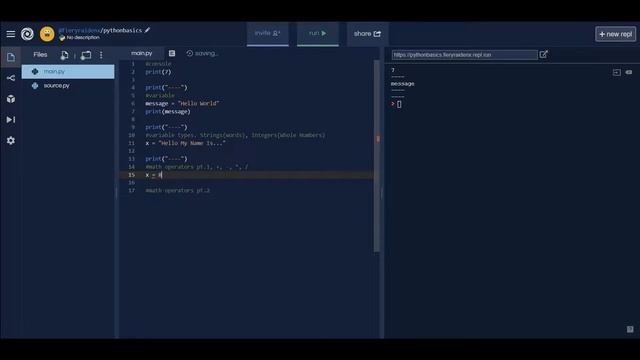Click the code formatter icon beside main.py tab
The height and width of the screenshot is (360, 640).
point(172,53)
